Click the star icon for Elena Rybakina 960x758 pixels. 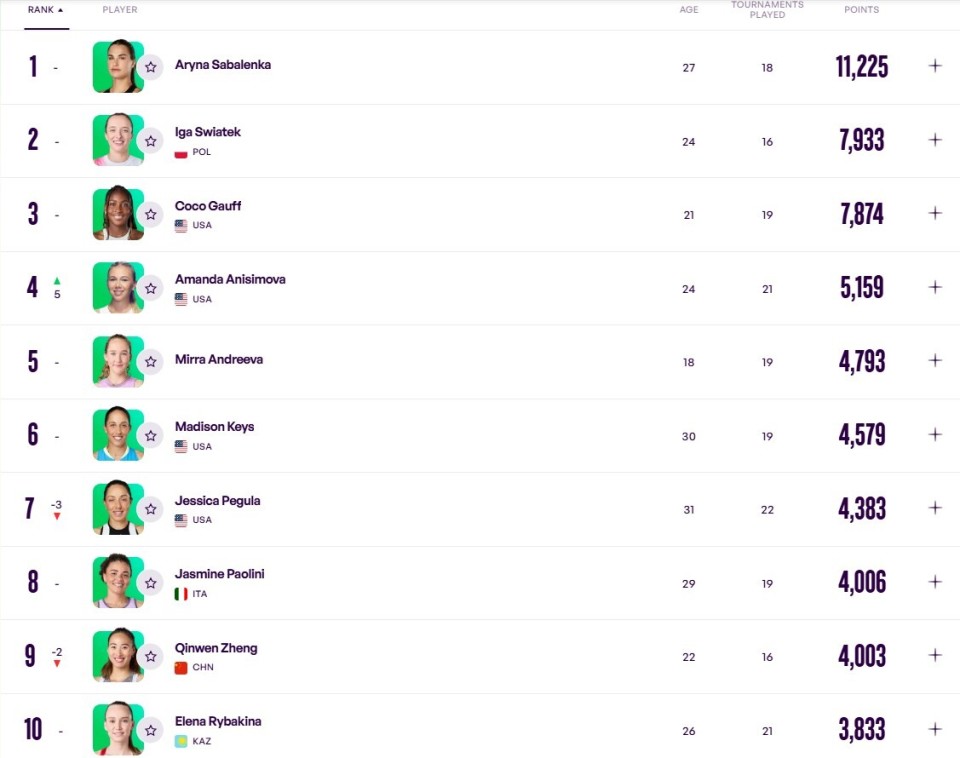pos(150,730)
